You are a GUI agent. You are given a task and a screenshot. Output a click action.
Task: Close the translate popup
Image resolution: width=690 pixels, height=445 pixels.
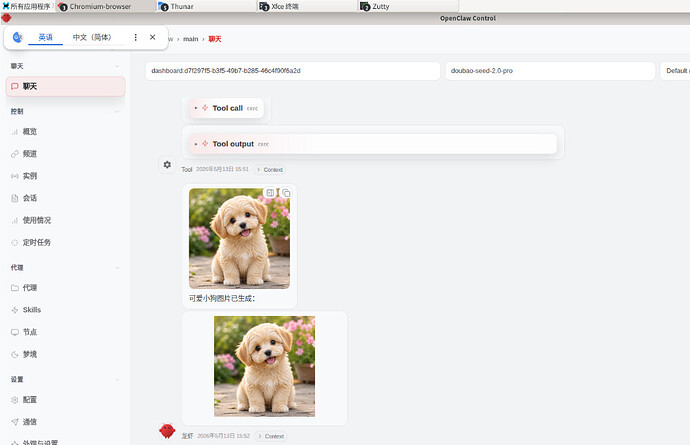[x=152, y=37]
